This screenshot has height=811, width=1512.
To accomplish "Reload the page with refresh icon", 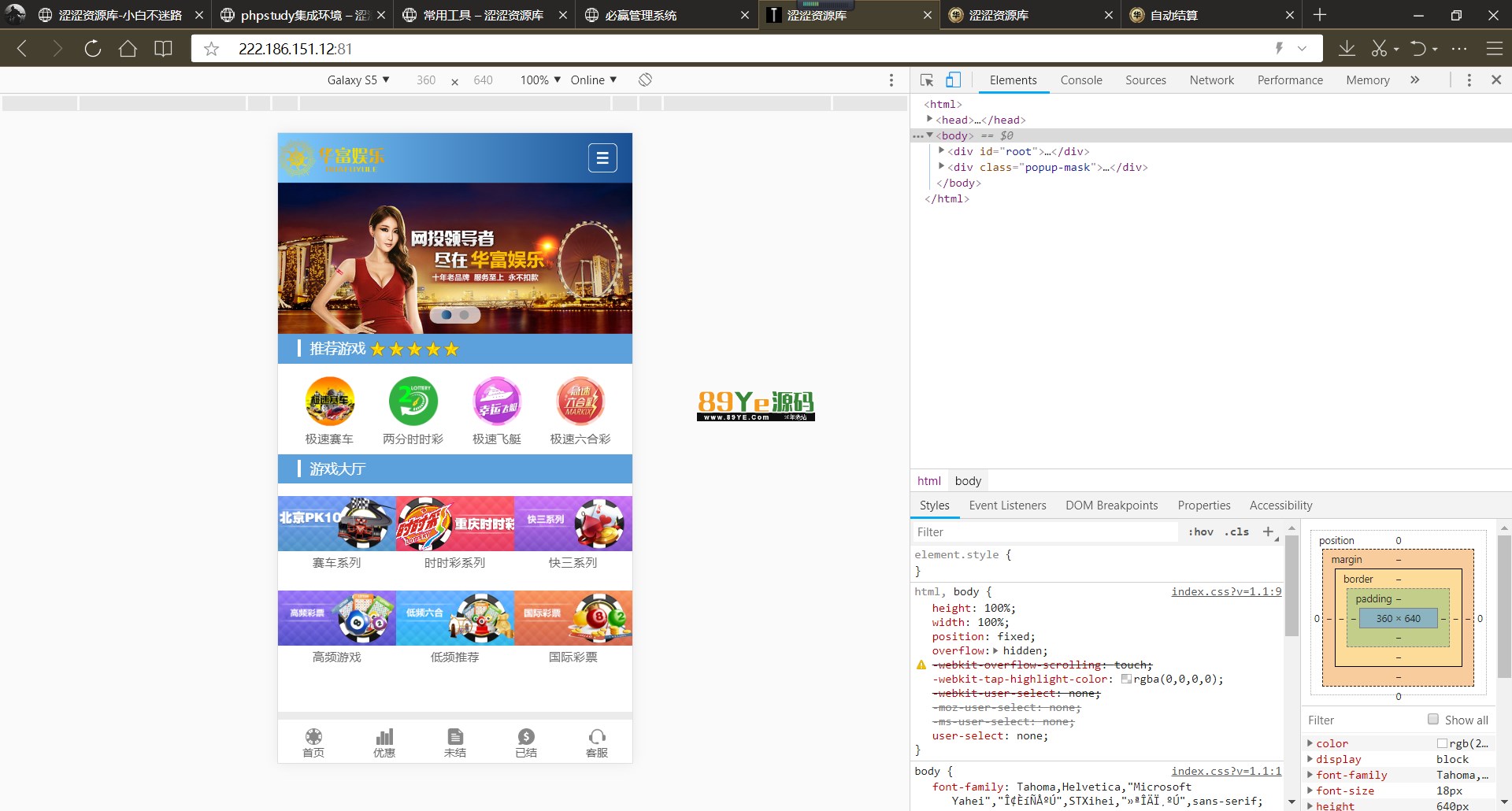I will click(x=92, y=49).
